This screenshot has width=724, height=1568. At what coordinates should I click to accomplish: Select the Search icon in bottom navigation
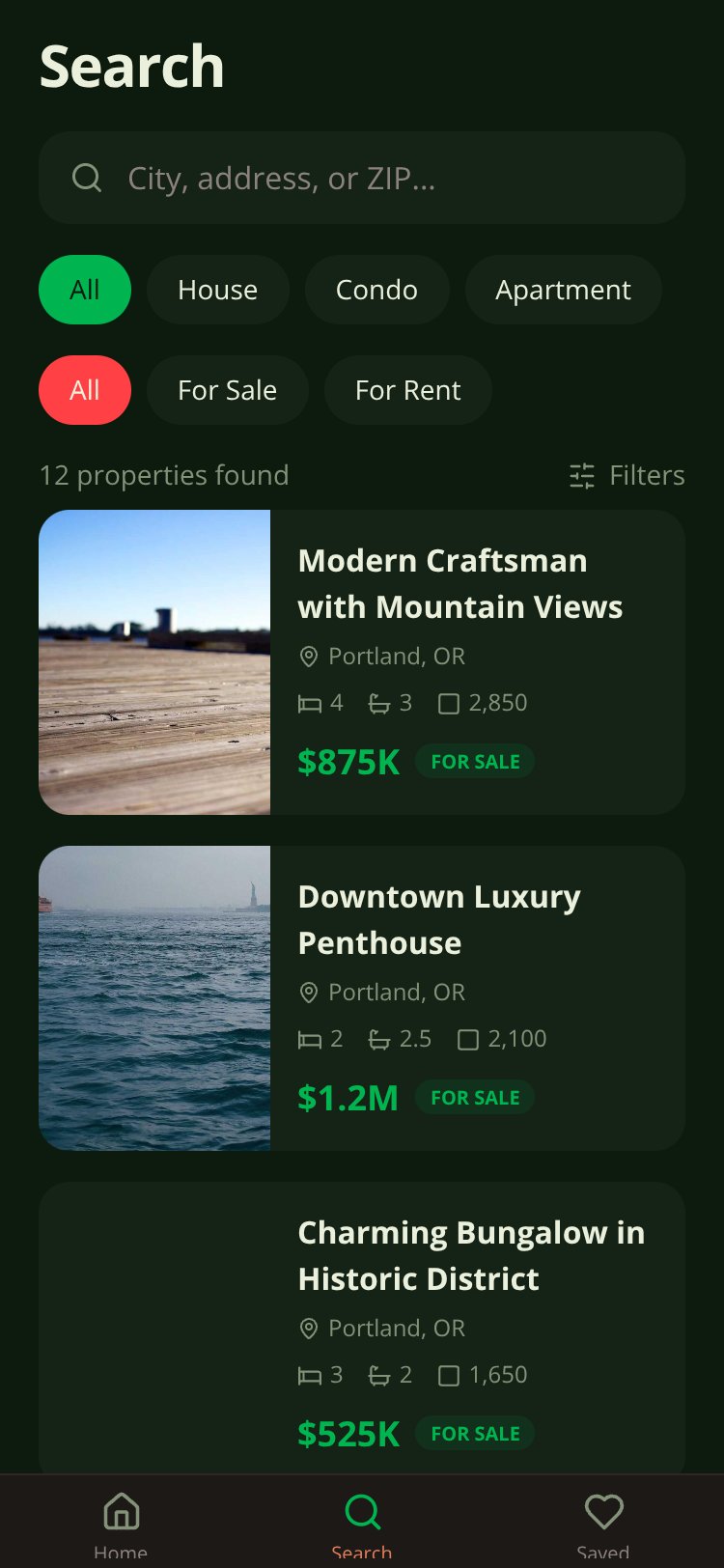(x=363, y=1512)
